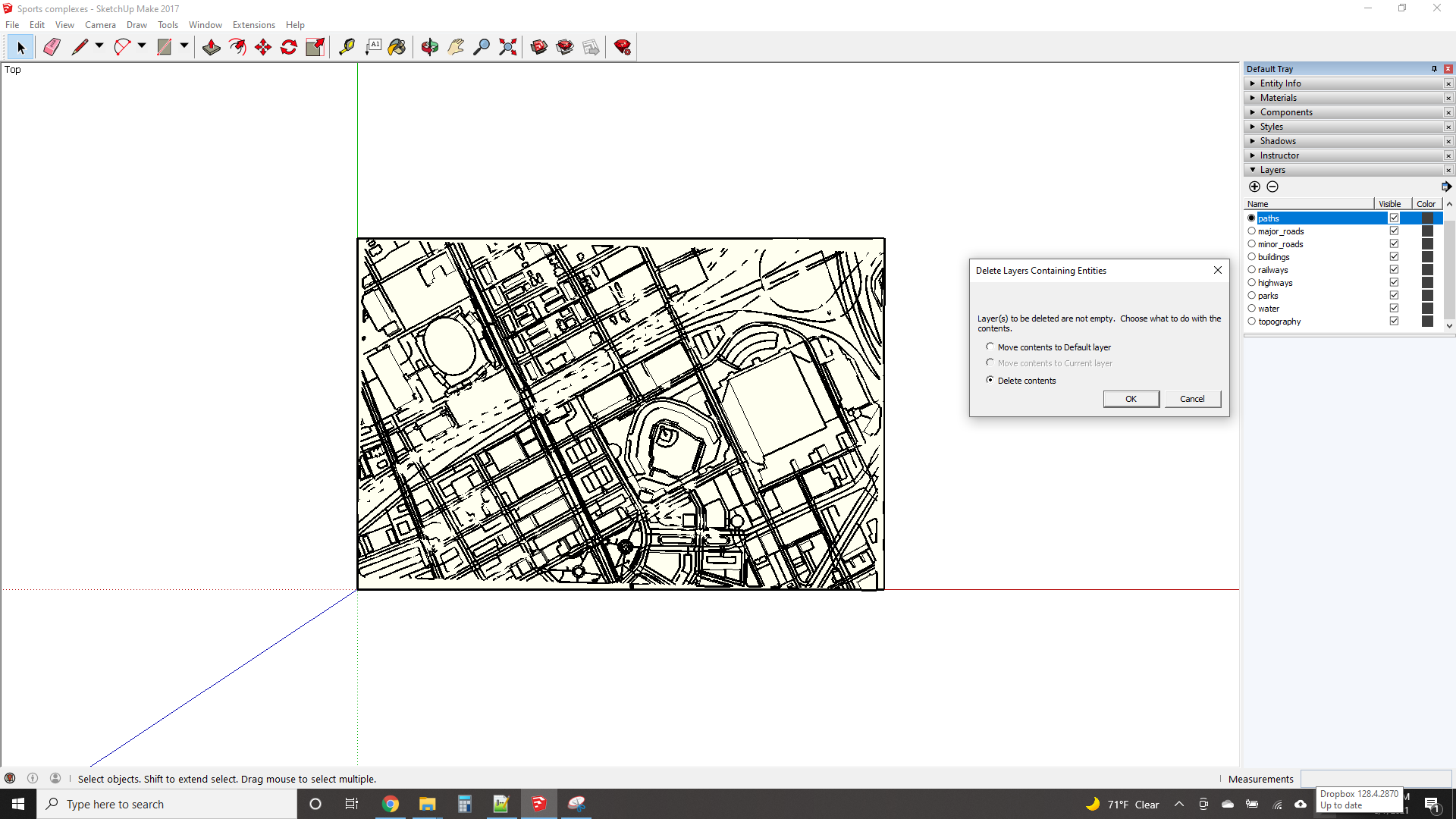Click Cancel to dismiss dialog
Viewport: 1456px width, 819px height.
point(1191,399)
